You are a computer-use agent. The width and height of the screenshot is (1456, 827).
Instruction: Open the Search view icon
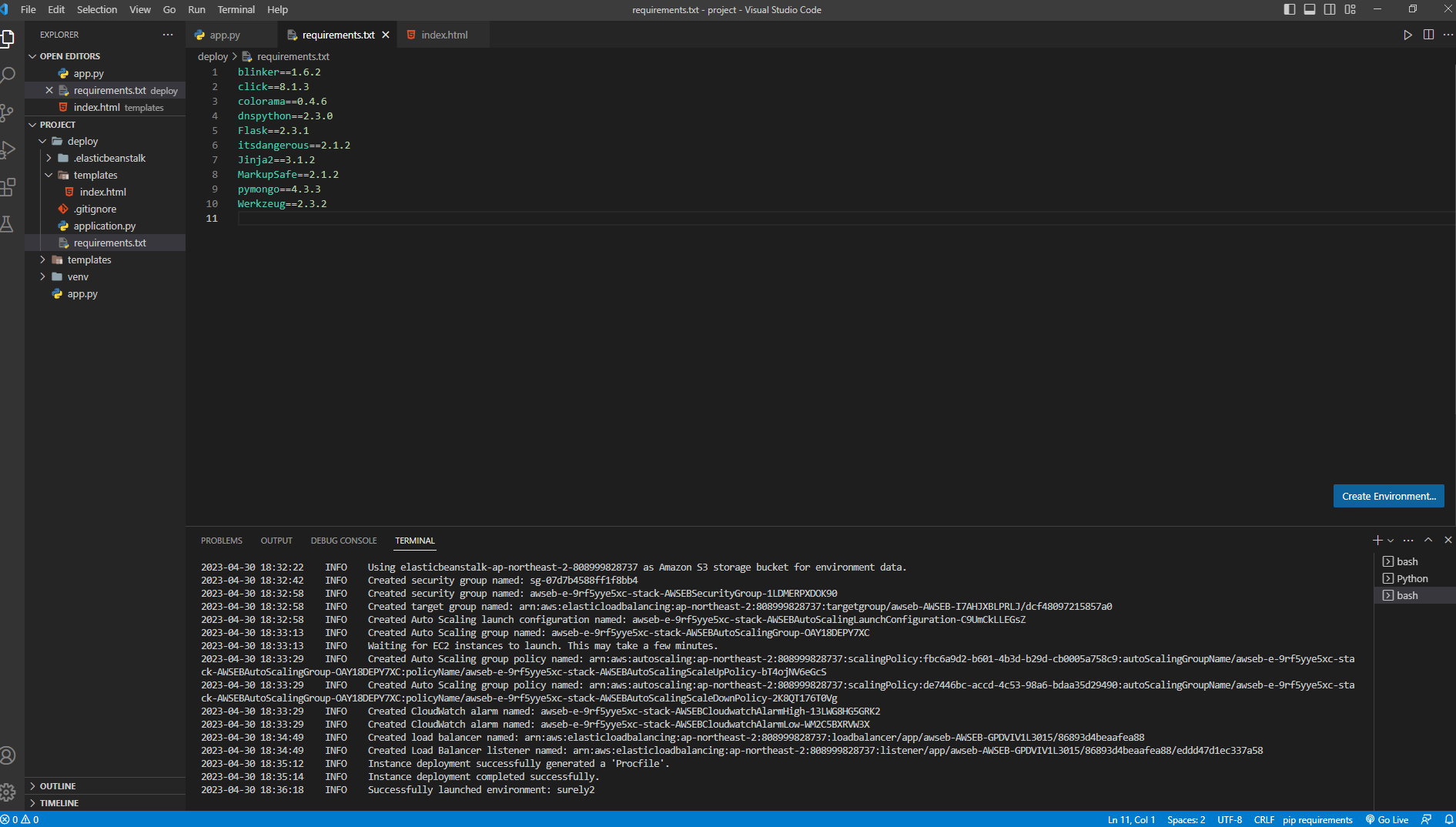[x=8, y=75]
